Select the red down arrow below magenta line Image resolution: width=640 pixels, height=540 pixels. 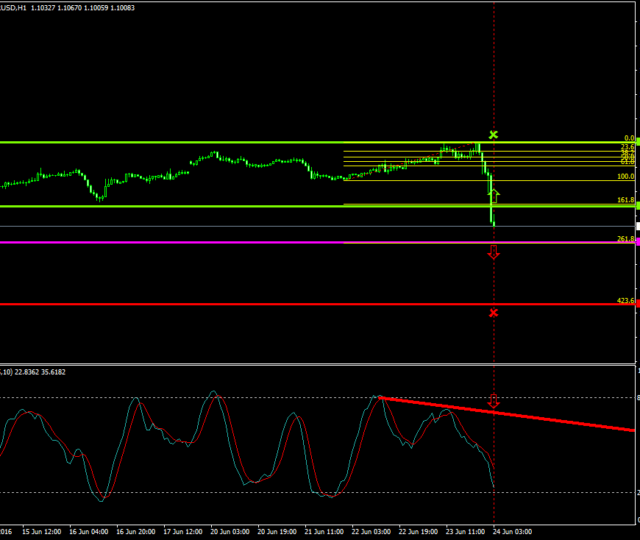[493, 254]
